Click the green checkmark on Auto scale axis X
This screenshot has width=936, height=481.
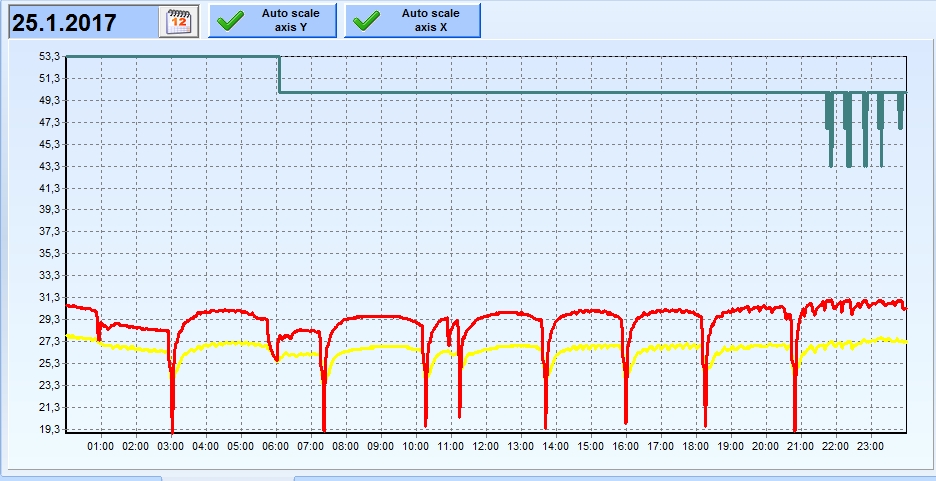pos(367,21)
